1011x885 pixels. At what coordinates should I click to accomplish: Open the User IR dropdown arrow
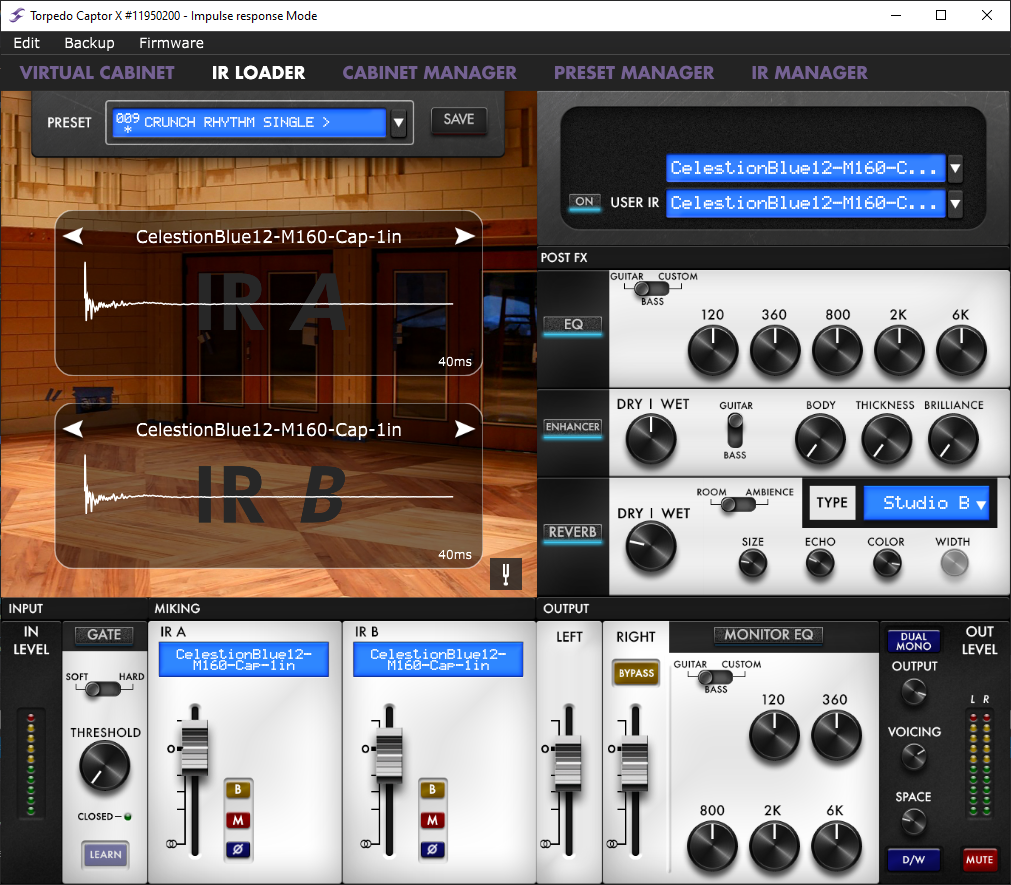click(956, 204)
